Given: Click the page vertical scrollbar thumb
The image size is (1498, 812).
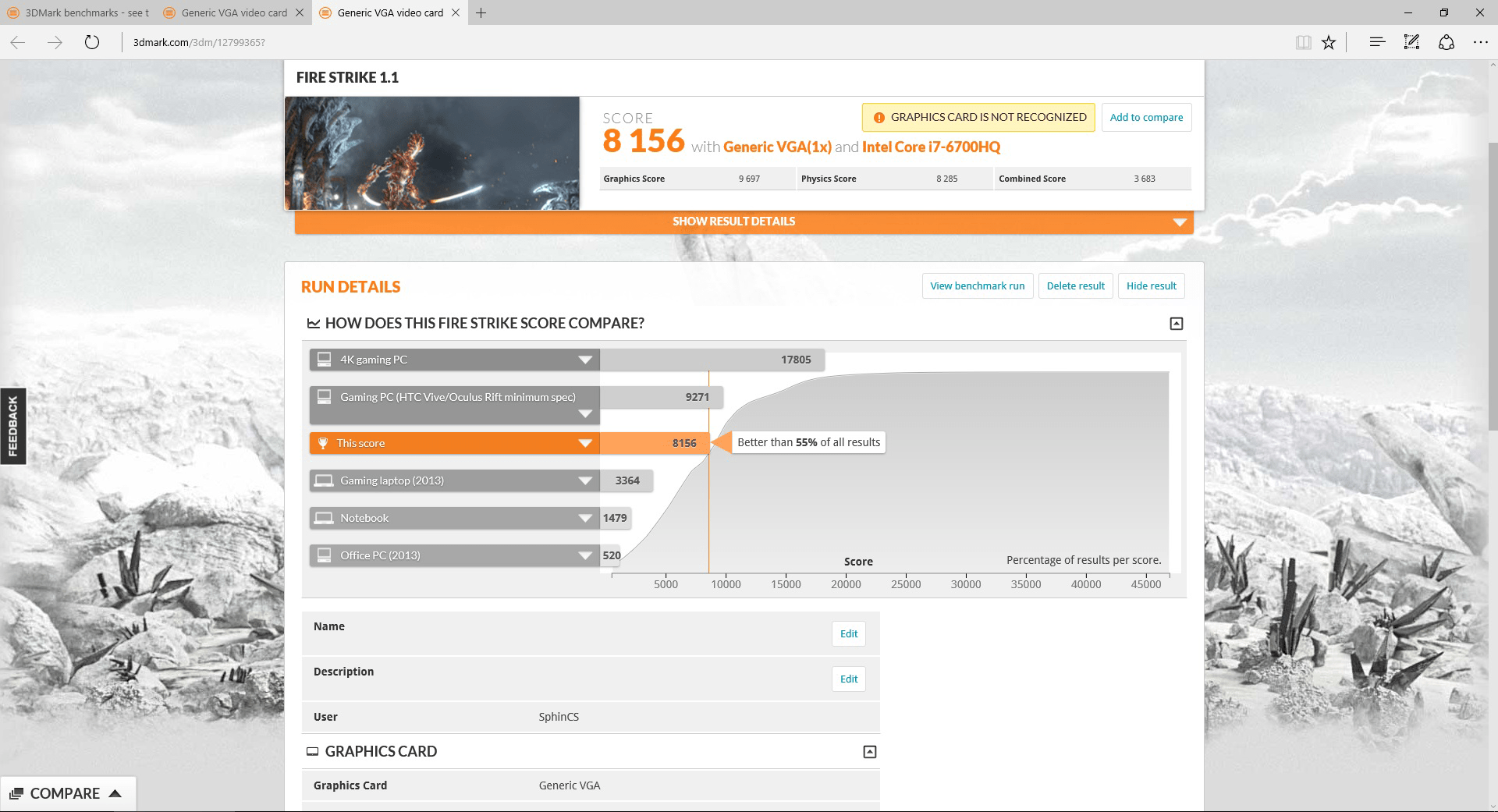Looking at the screenshot, I should click(x=1493, y=285).
